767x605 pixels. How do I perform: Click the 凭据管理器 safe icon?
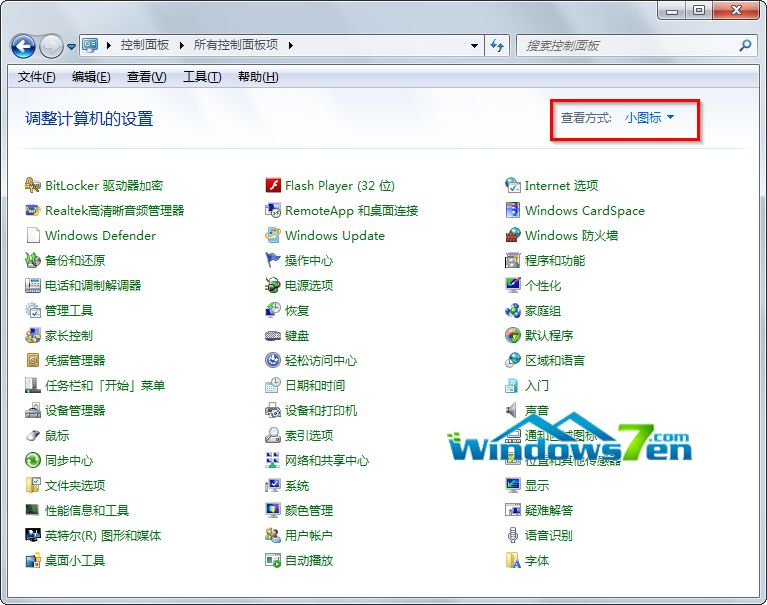33,360
